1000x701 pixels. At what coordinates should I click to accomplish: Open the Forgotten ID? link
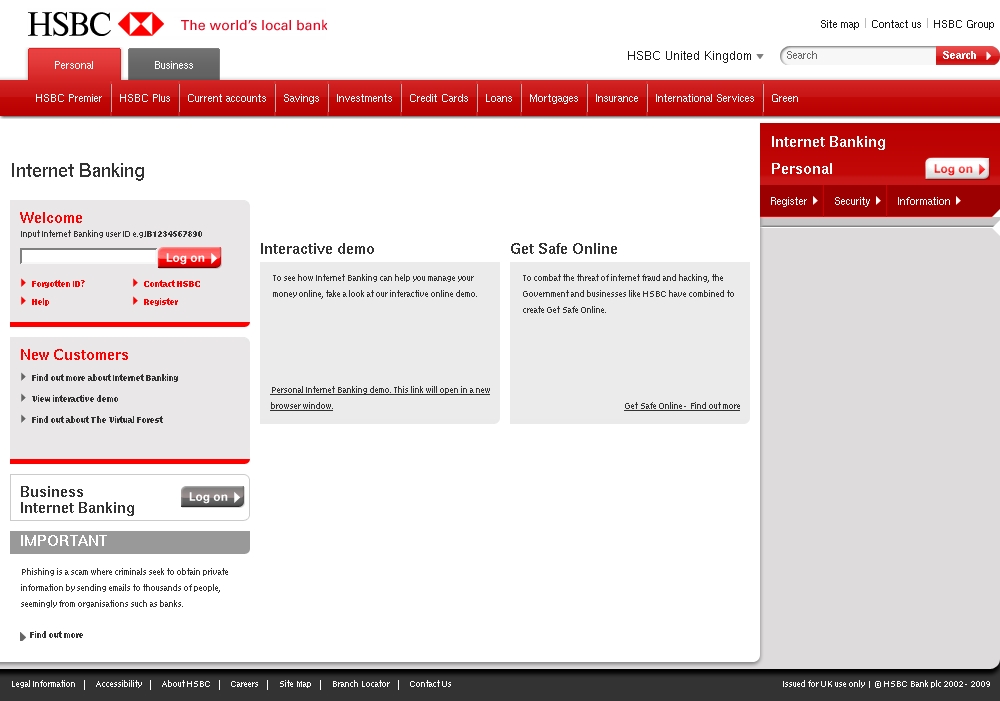tap(58, 284)
